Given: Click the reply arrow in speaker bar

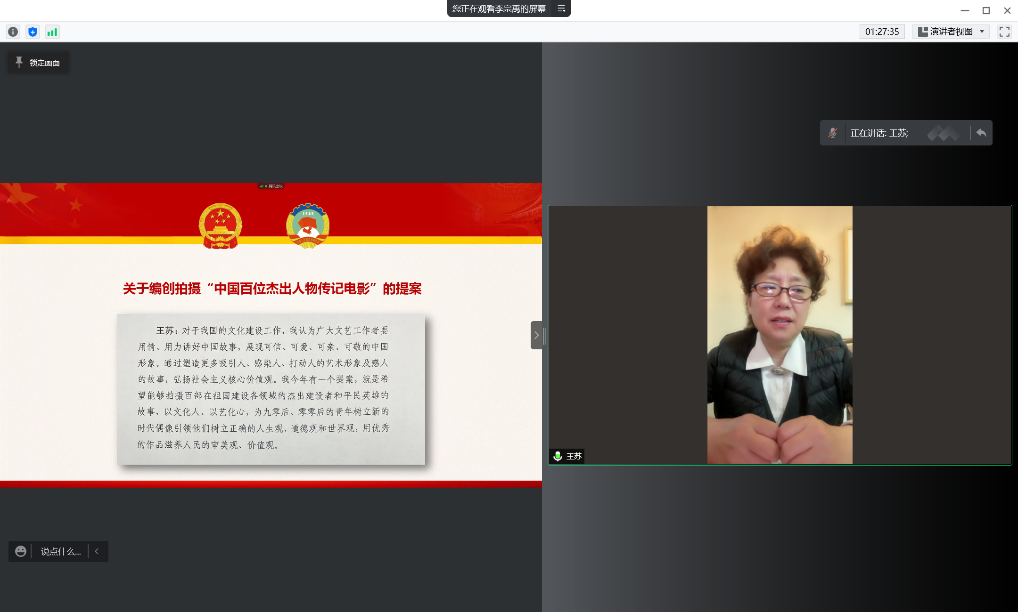Looking at the screenshot, I should (981, 133).
